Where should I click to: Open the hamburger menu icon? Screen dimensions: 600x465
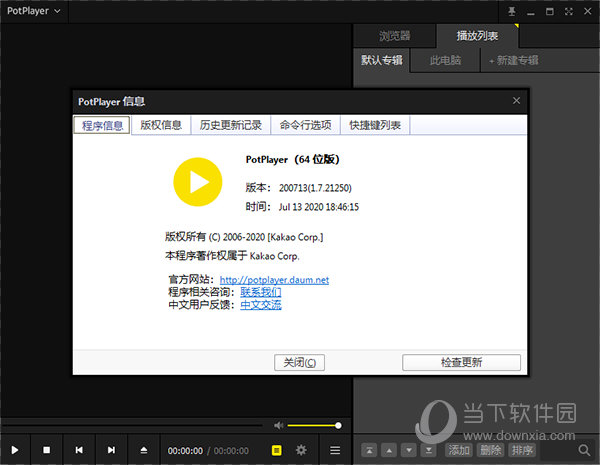(335, 450)
